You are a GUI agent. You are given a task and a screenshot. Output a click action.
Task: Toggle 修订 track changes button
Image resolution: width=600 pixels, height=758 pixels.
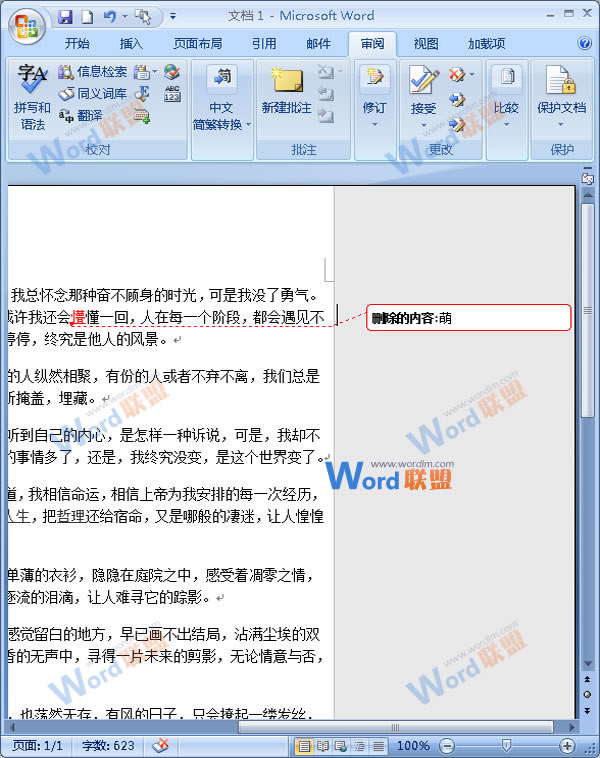tap(375, 89)
